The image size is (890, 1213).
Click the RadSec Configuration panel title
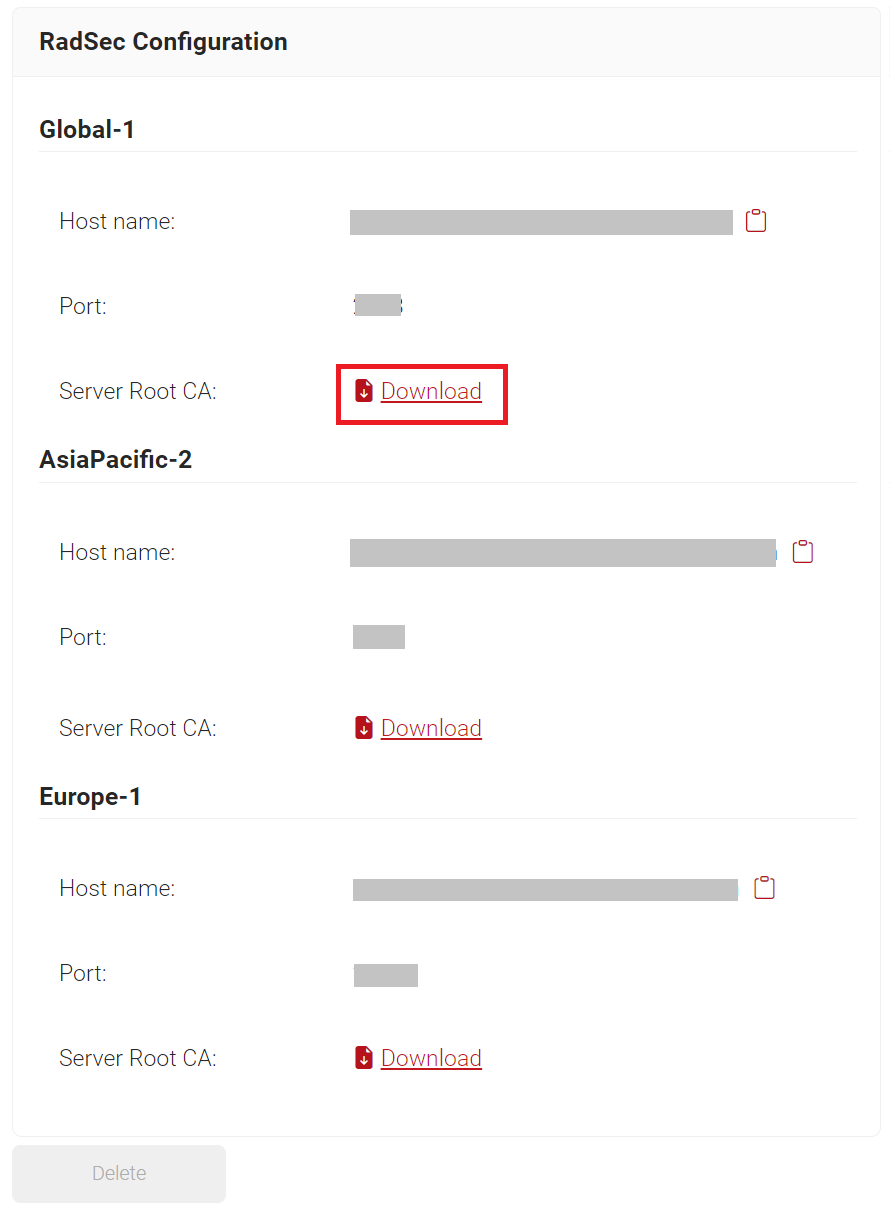point(163,42)
